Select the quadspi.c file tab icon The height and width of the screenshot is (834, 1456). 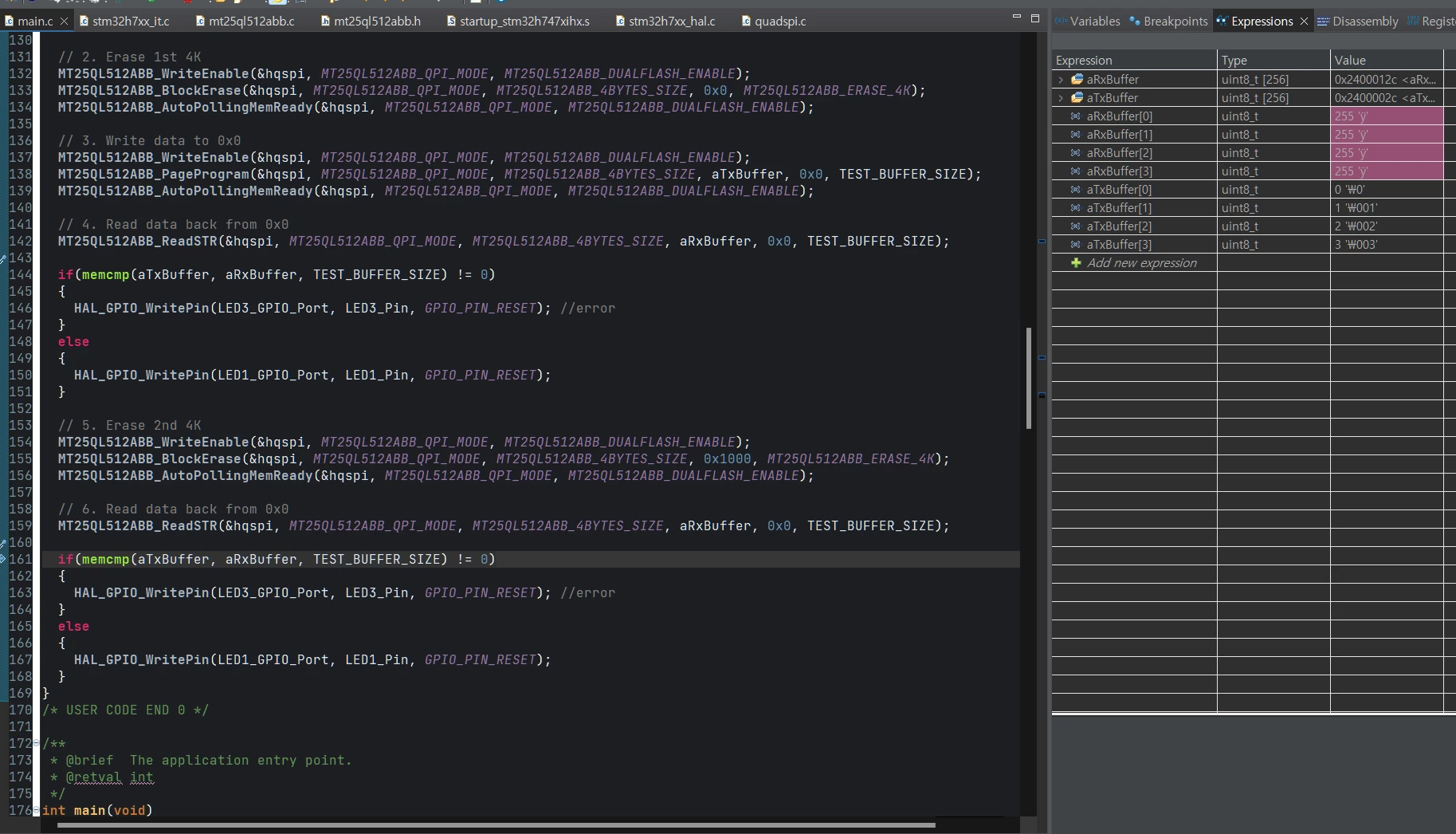(x=746, y=22)
